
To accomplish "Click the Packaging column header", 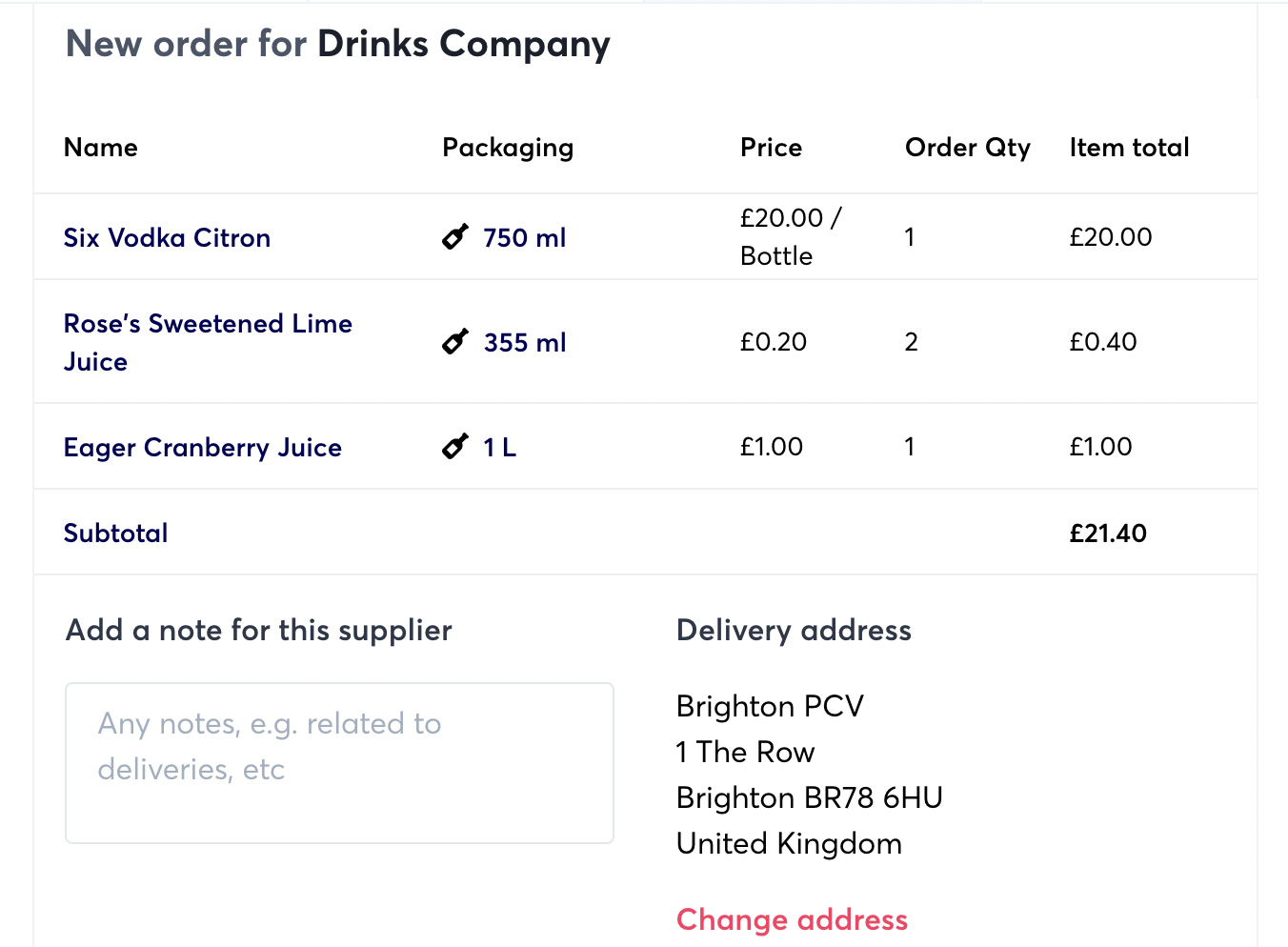I will [x=508, y=148].
